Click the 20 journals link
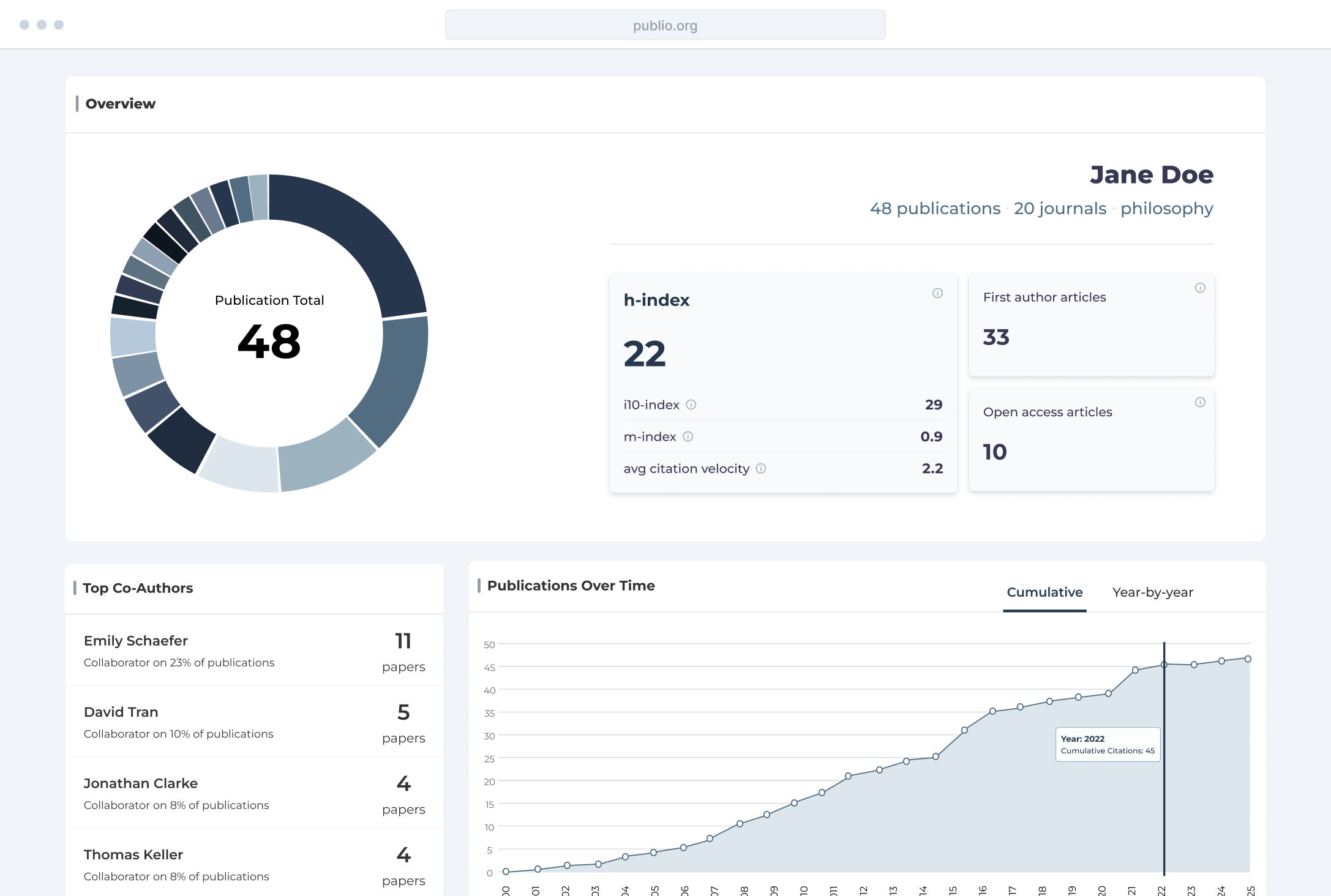Screen dimensions: 1331x896 click(x=1060, y=209)
